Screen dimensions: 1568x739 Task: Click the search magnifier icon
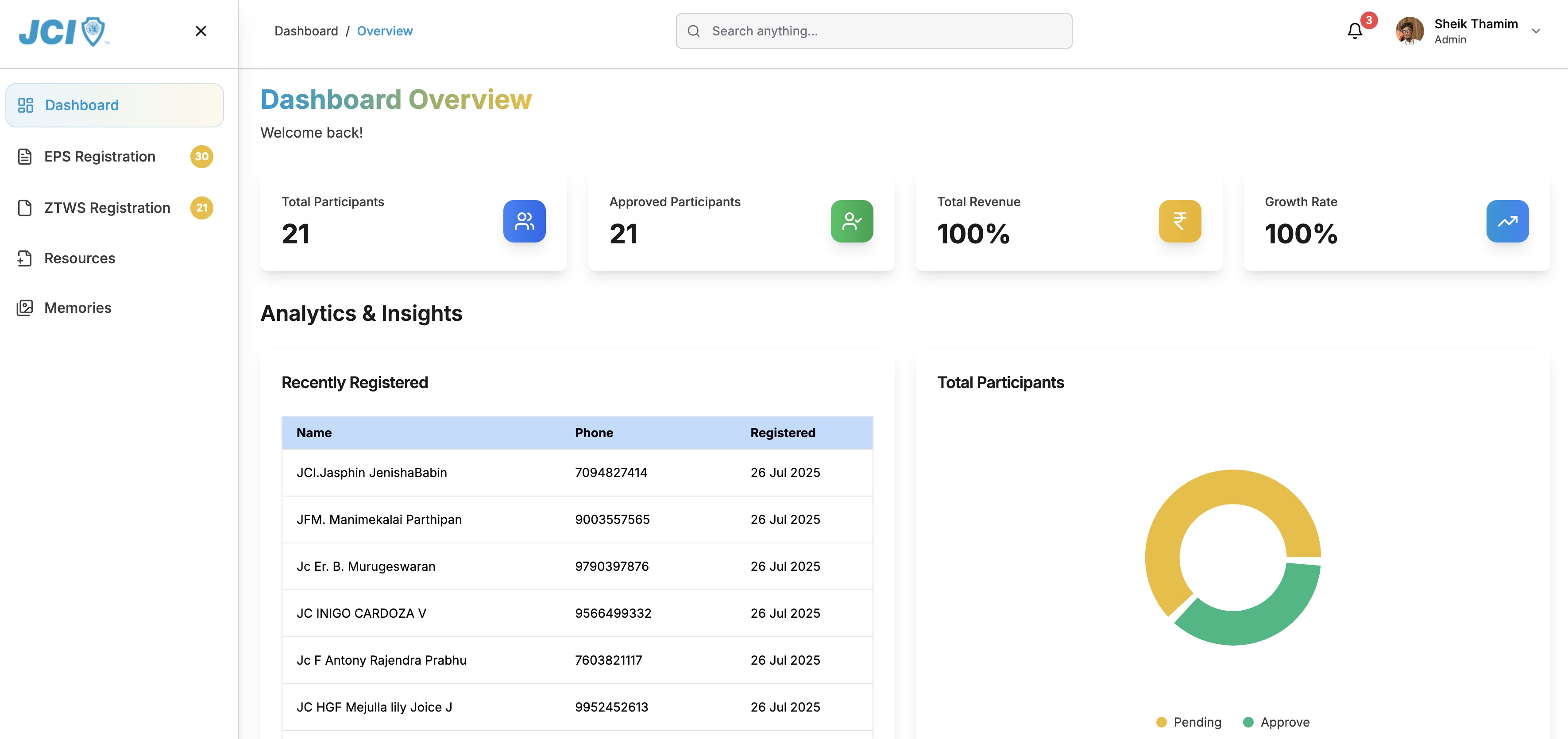click(693, 31)
